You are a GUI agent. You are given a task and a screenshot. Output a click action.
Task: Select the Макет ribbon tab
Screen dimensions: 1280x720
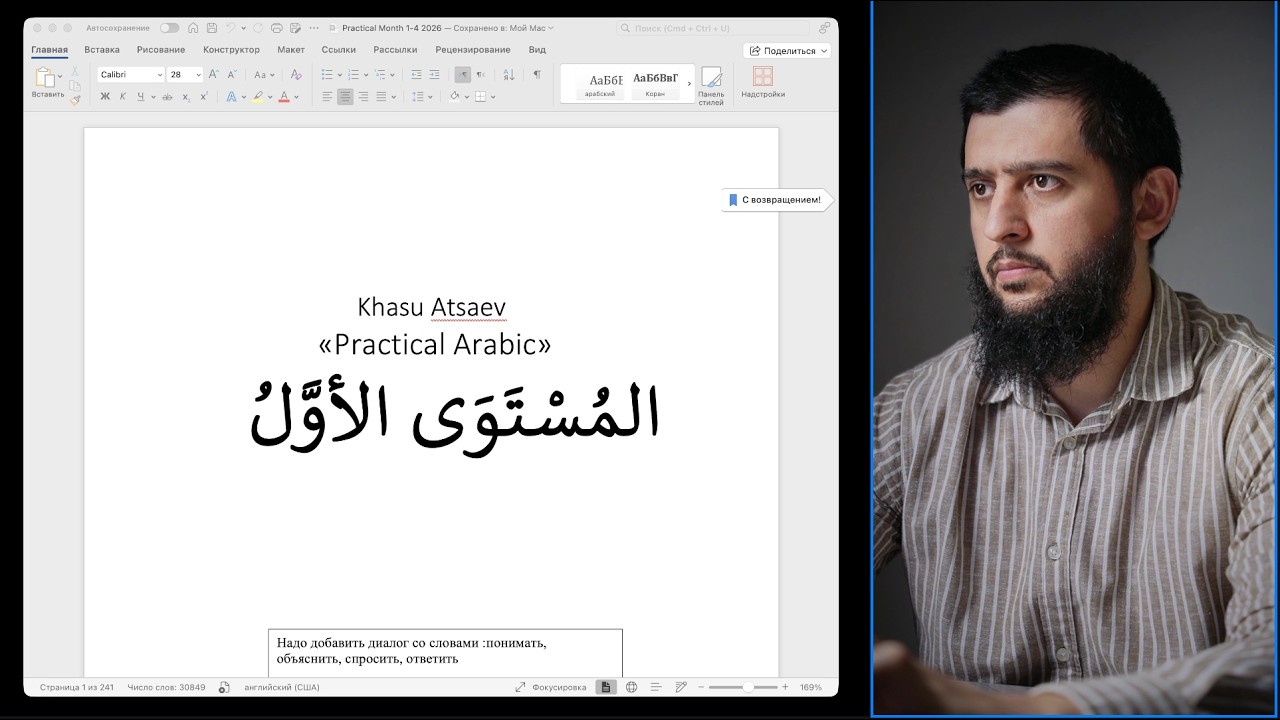(x=291, y=50)
